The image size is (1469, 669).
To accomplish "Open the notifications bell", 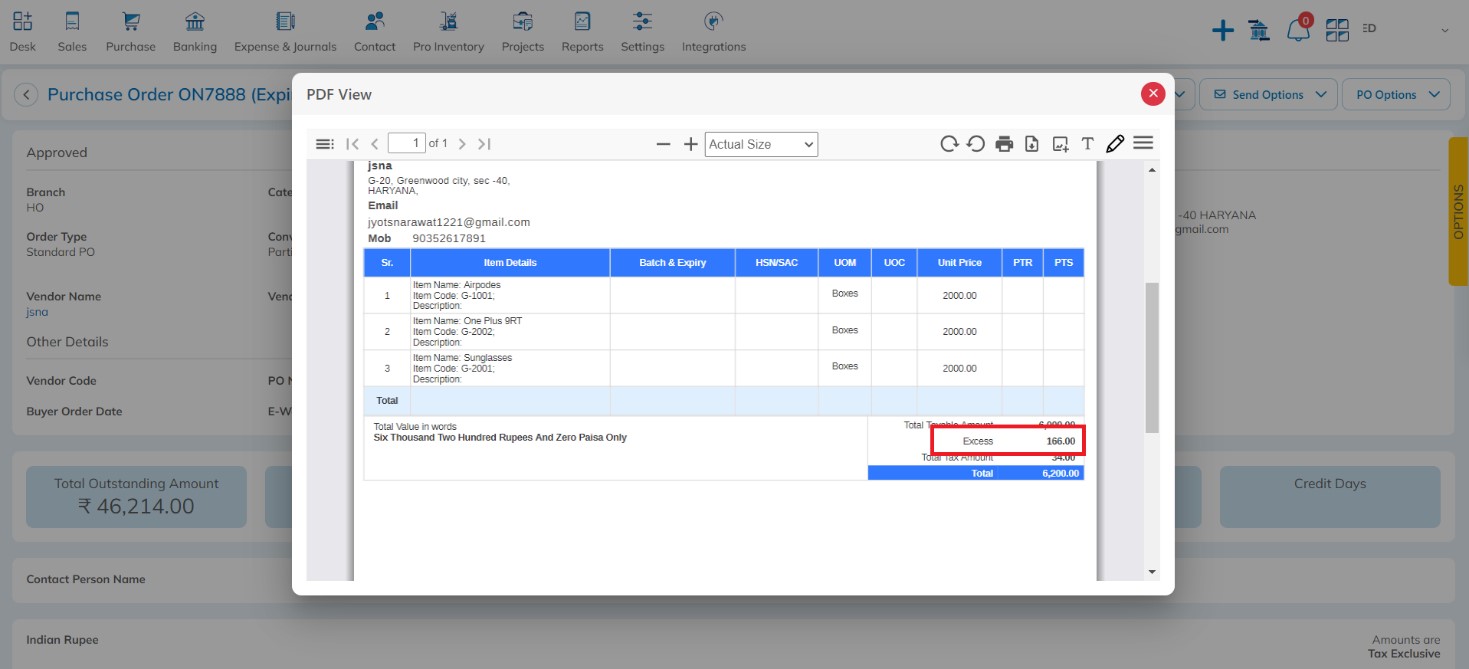I will pyautogui.click(x=1298, y=30).
